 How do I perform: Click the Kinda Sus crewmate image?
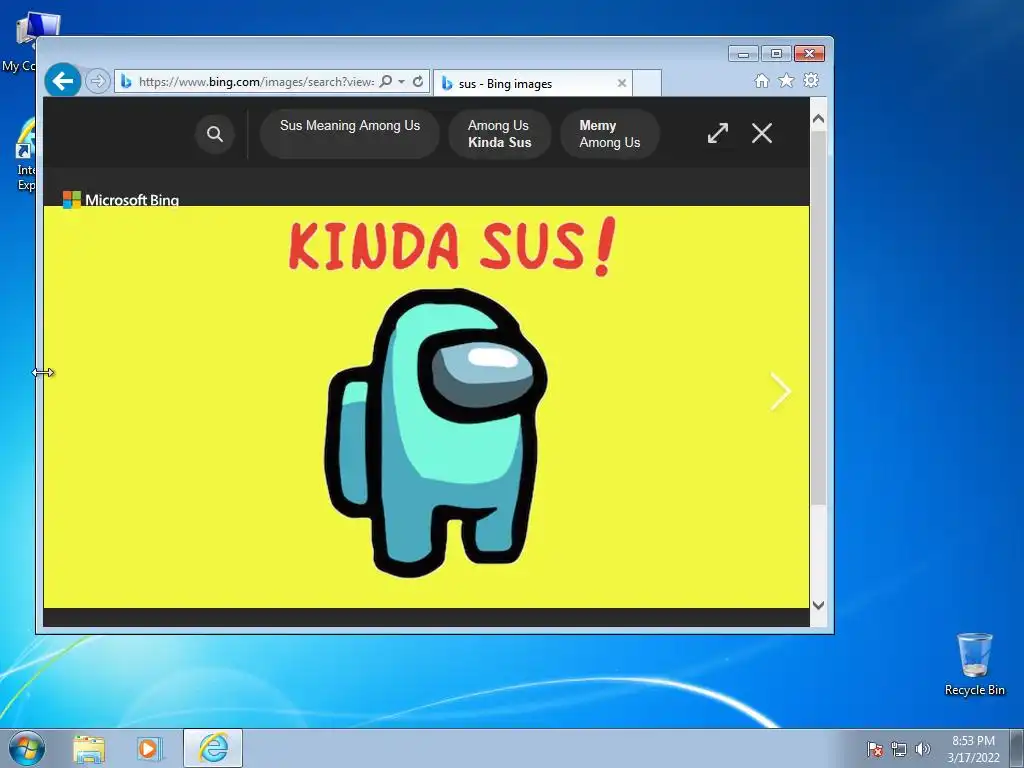(426, 407)
